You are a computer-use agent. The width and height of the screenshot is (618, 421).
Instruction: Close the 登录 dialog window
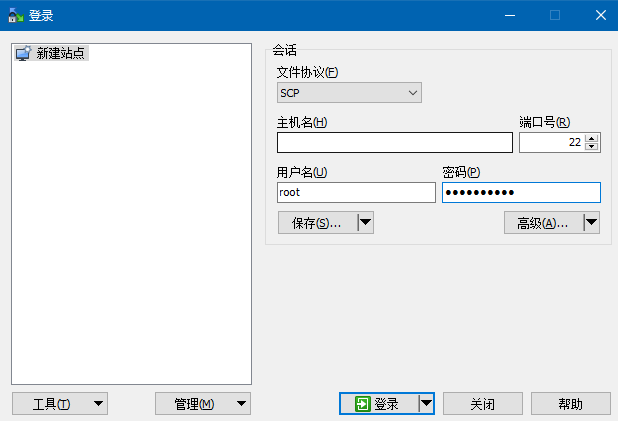[601, 15]
